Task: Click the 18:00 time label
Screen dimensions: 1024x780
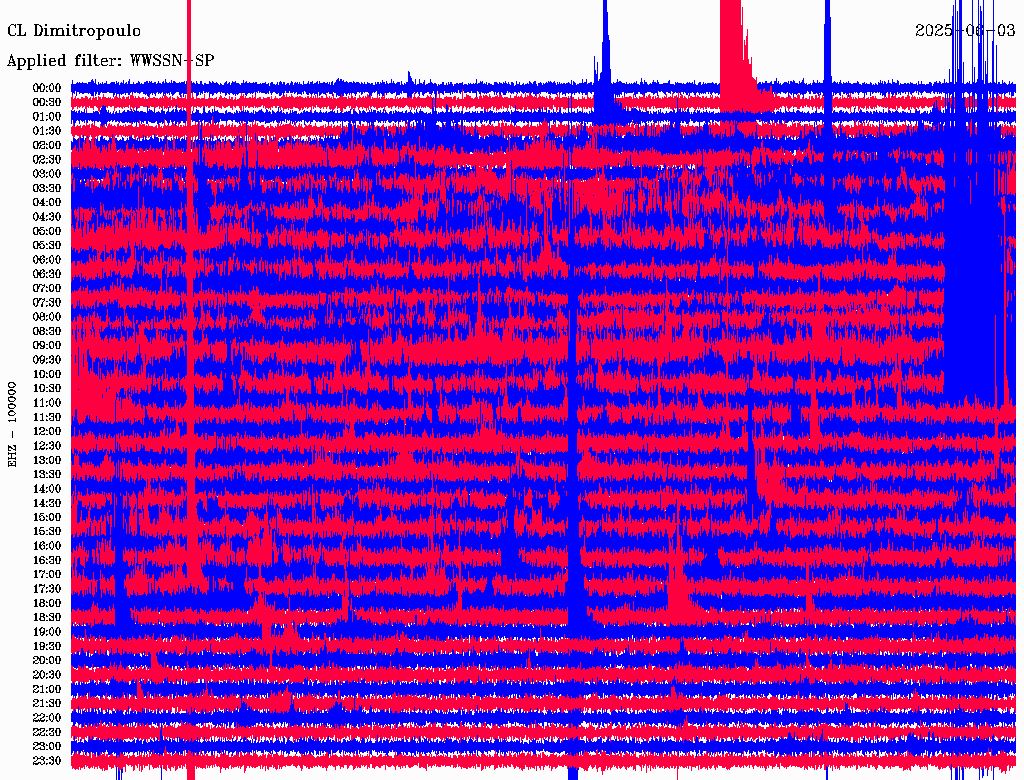Action: click(x=47, y=604)
